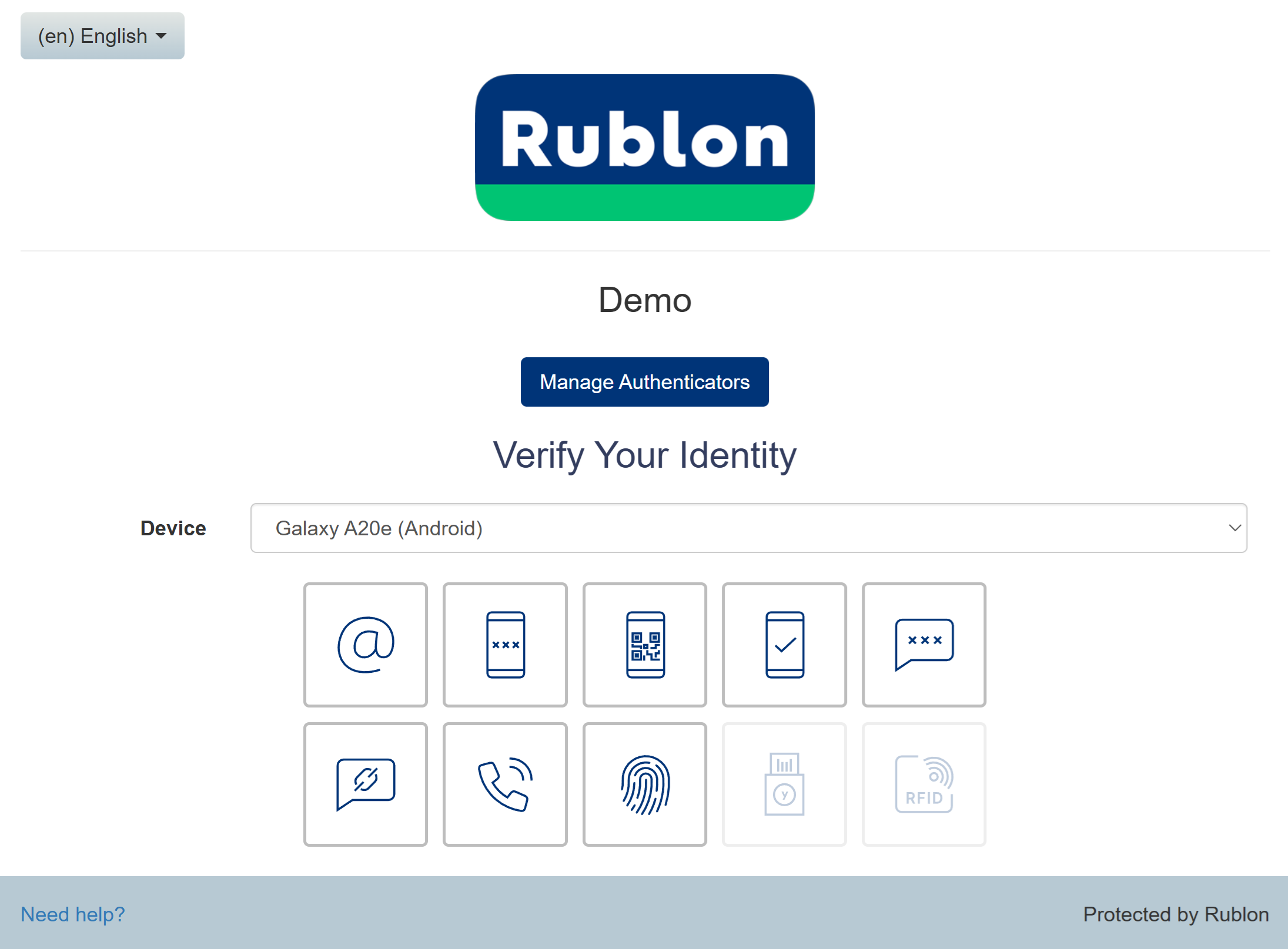Viewport: 1288px width, 949px height.
Task: Click the Verify Your Identity heading
Action: [644, 455]
